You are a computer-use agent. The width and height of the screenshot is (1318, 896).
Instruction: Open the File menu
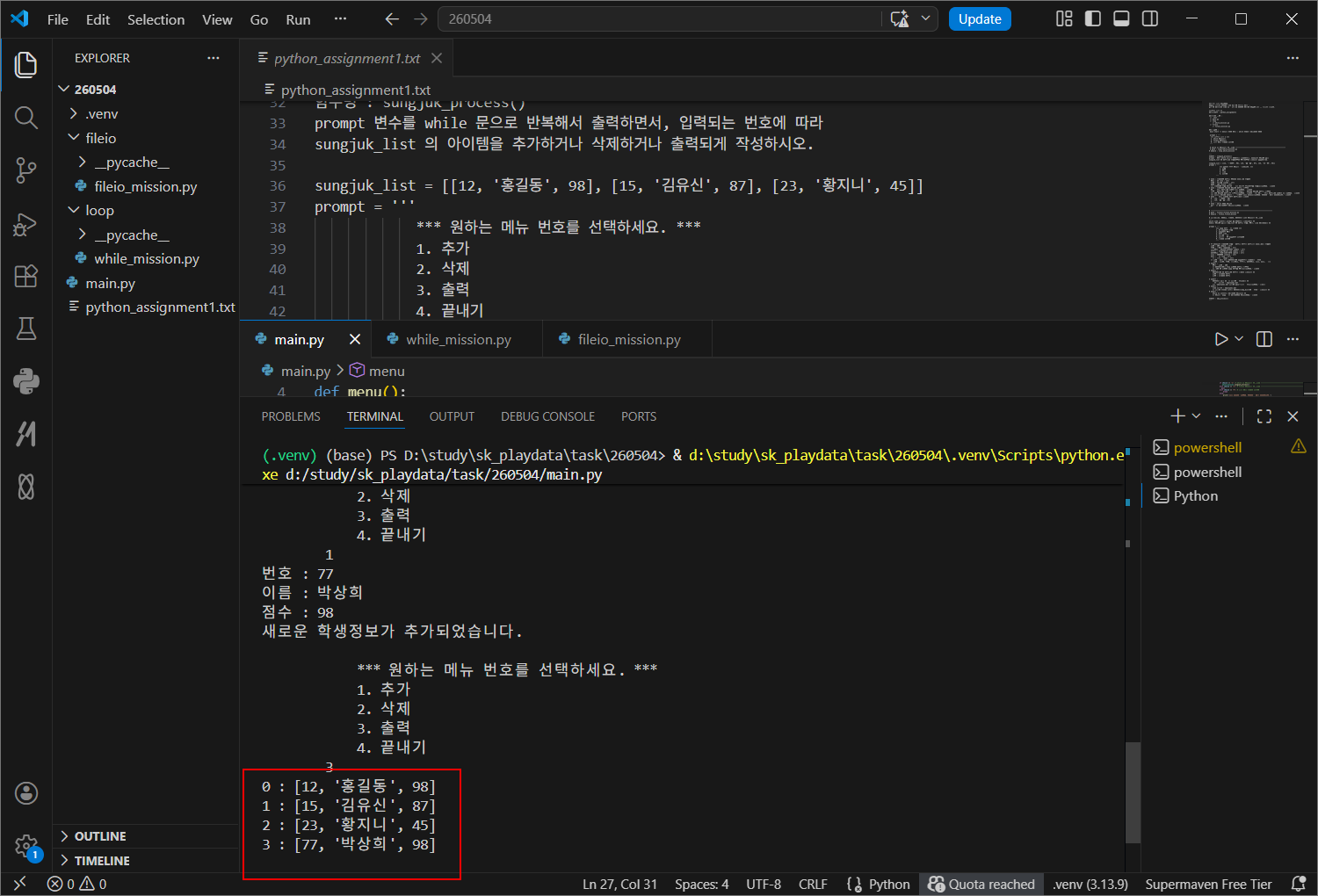[58, 19]
